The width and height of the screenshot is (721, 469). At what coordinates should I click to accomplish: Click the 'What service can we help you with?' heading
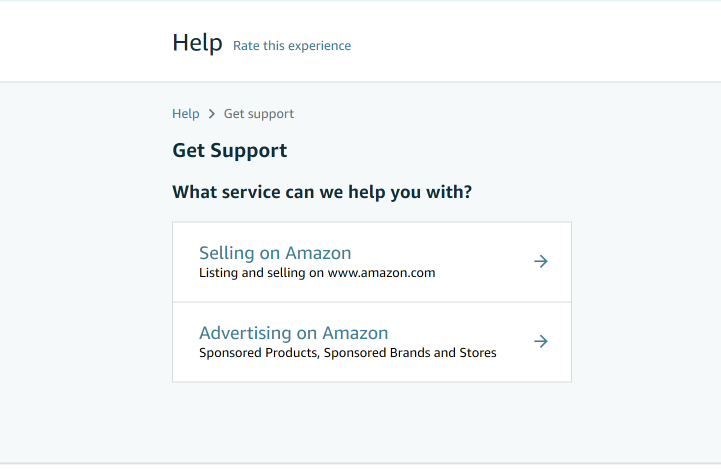tap(322, 192)
